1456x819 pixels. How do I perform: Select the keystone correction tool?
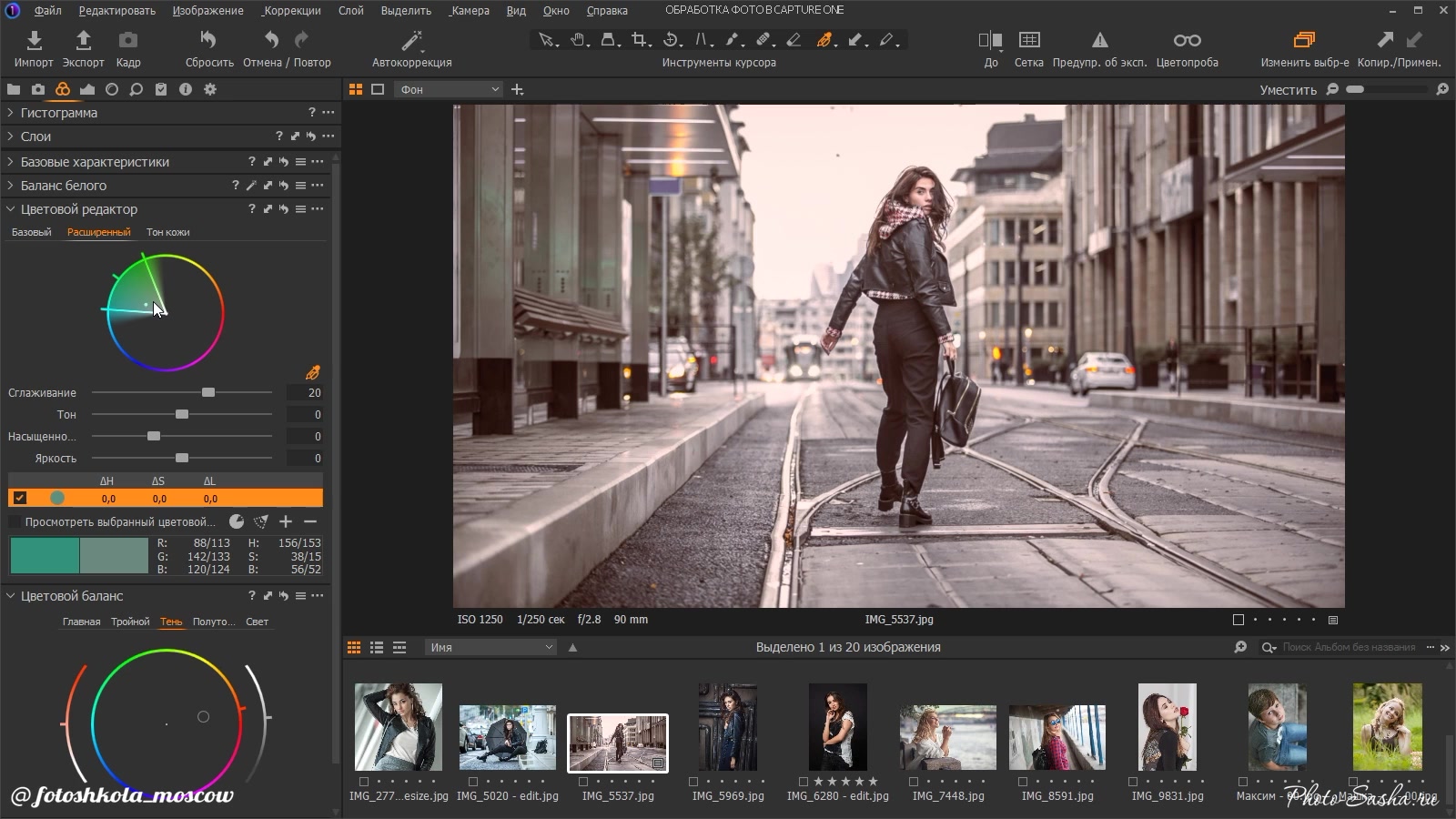point(702,40)
